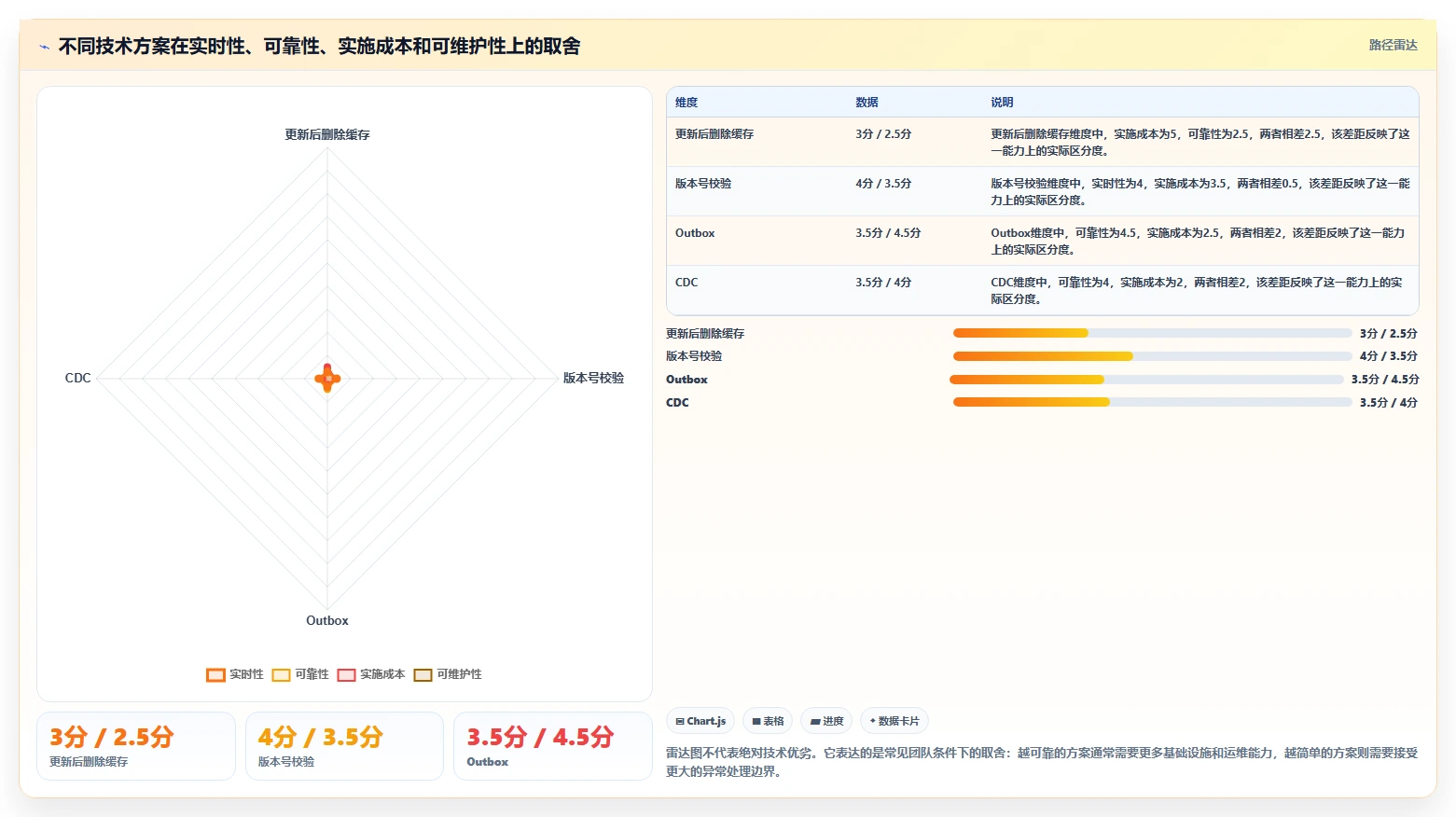The height and width of the screenshot is (817, 1456).
Task: Click the 更新后删除缓存 progress bar
Action: coord(1152,333)
